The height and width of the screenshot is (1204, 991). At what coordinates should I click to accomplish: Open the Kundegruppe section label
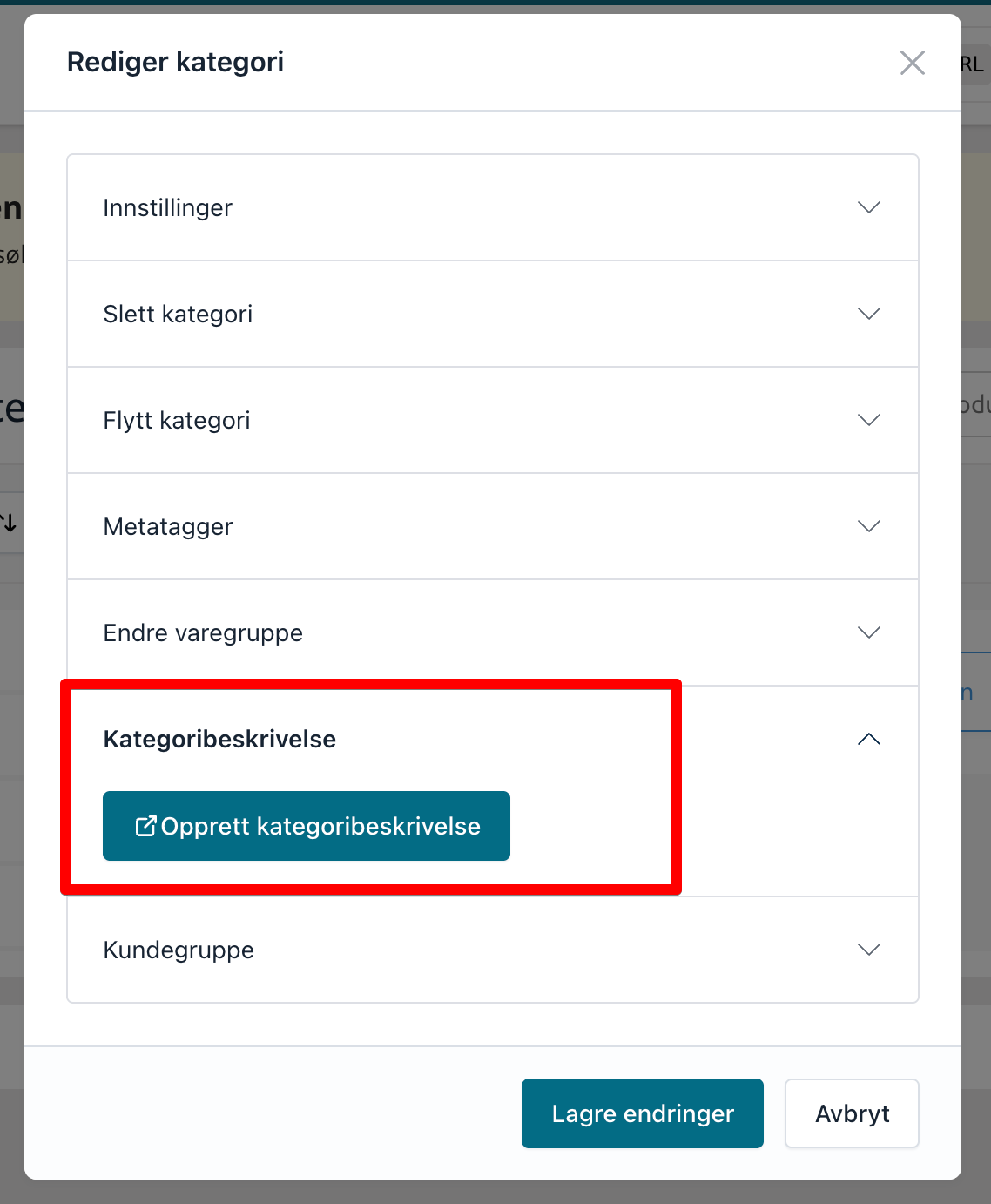pyautogui.click(x=179, y=950)
